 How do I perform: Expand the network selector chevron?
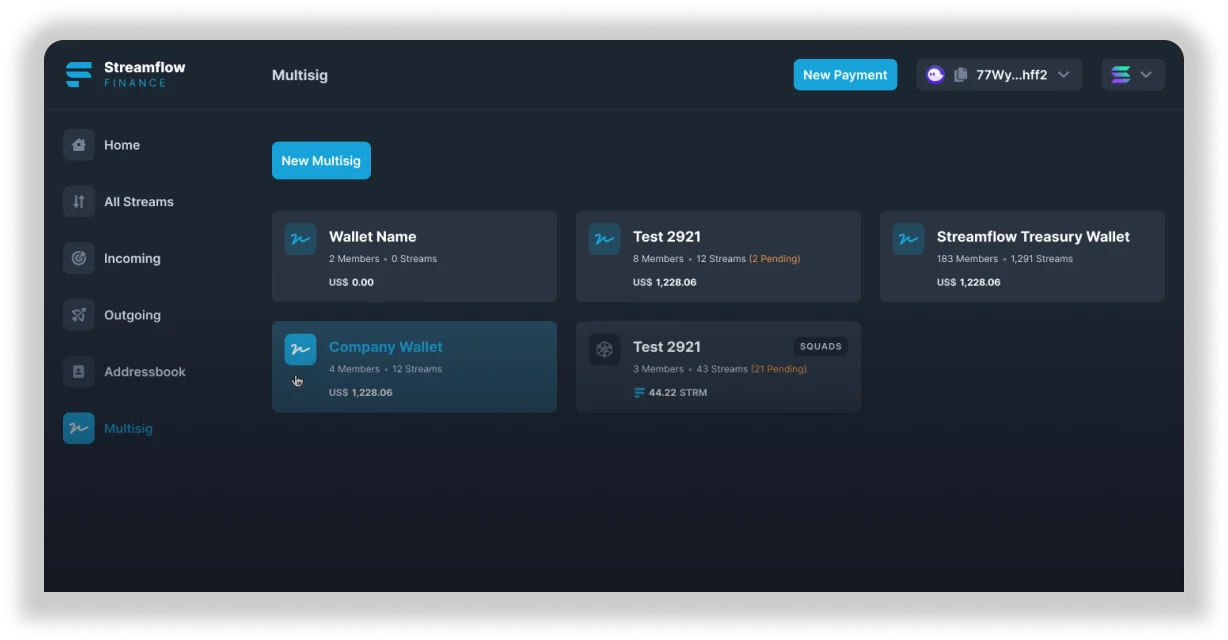(x=1146, y=75)
